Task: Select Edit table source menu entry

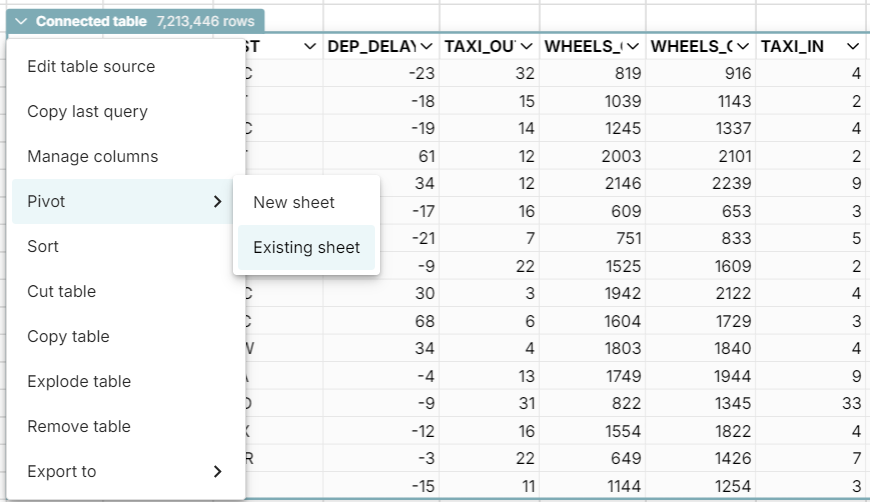Action: (91, 67)
